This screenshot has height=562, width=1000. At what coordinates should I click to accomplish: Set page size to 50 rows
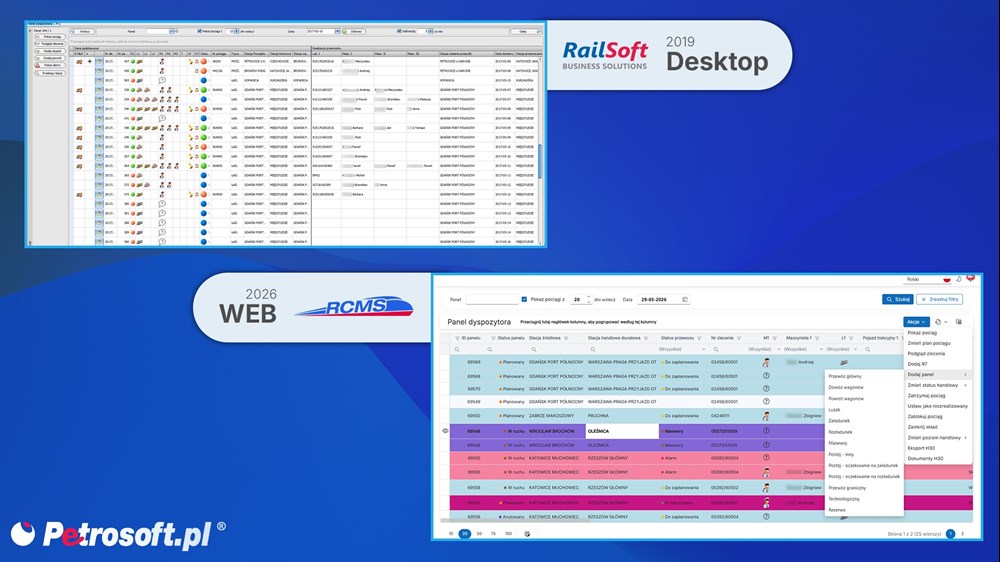pyautogui.click(x=479, y=534)
